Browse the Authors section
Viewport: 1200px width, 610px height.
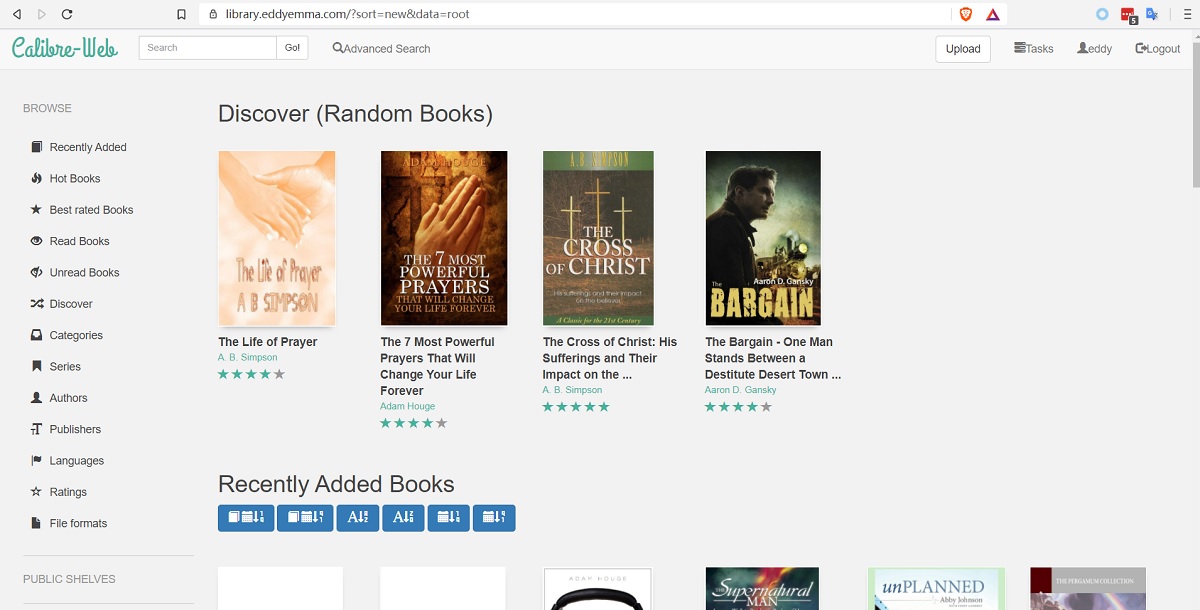[68, 398]
